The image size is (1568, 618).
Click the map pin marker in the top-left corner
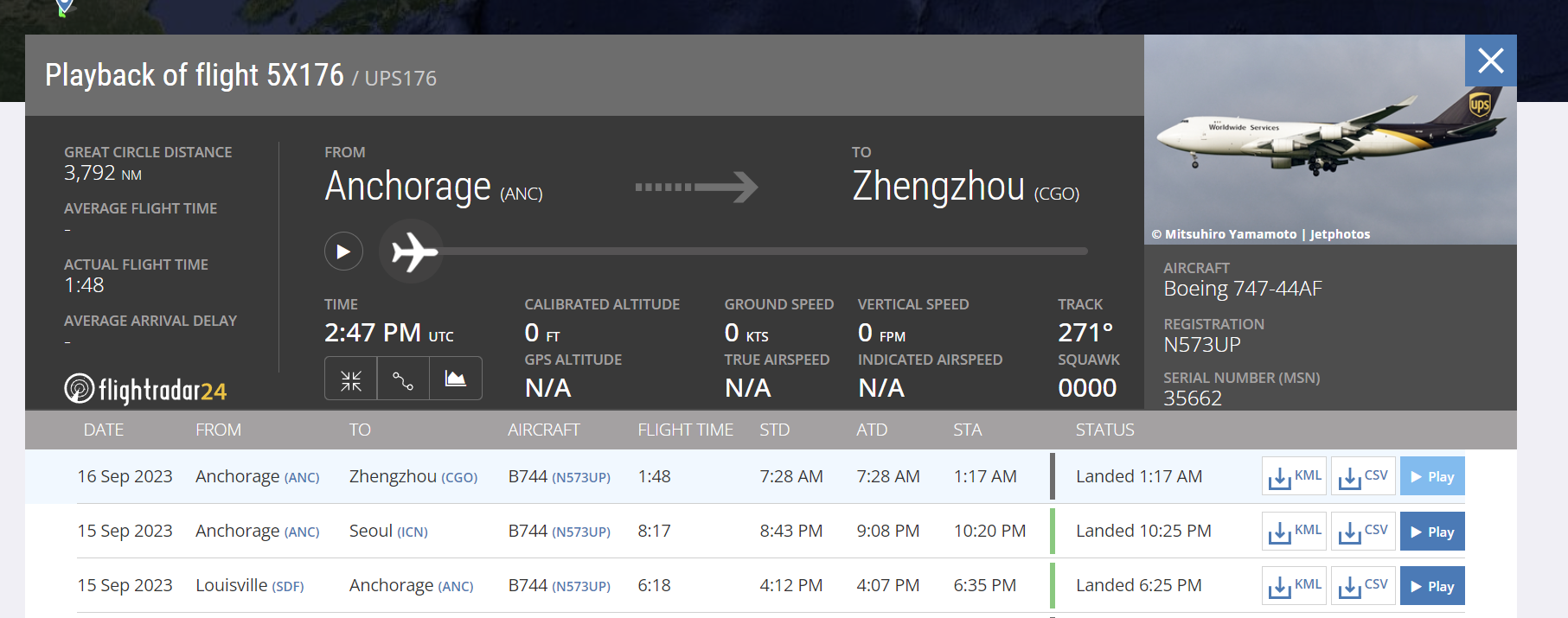pyautogui.click(x=64, y=8)
